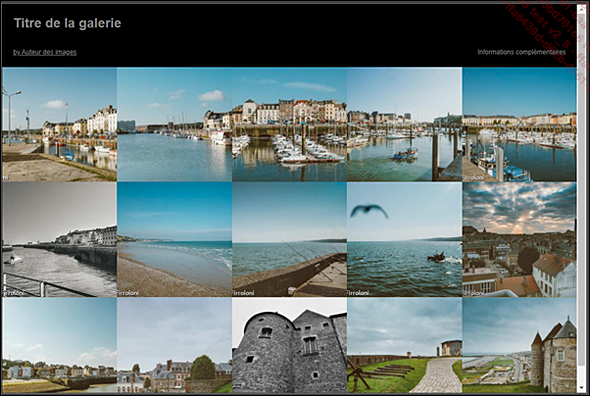Screen dimensions: 590x396
Task: Open black-and-white stone castle tower thumbnail
Action: click(x=290, y=346)
